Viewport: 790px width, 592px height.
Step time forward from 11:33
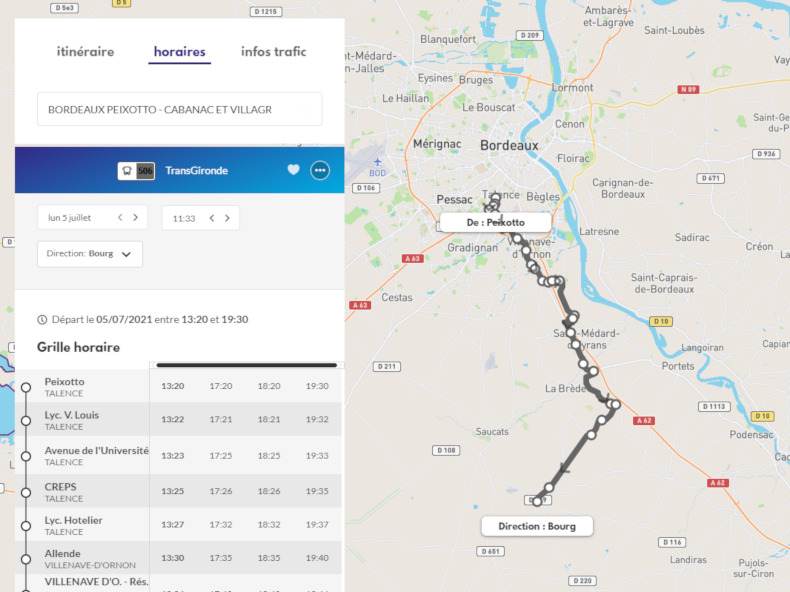click(227, 218)
